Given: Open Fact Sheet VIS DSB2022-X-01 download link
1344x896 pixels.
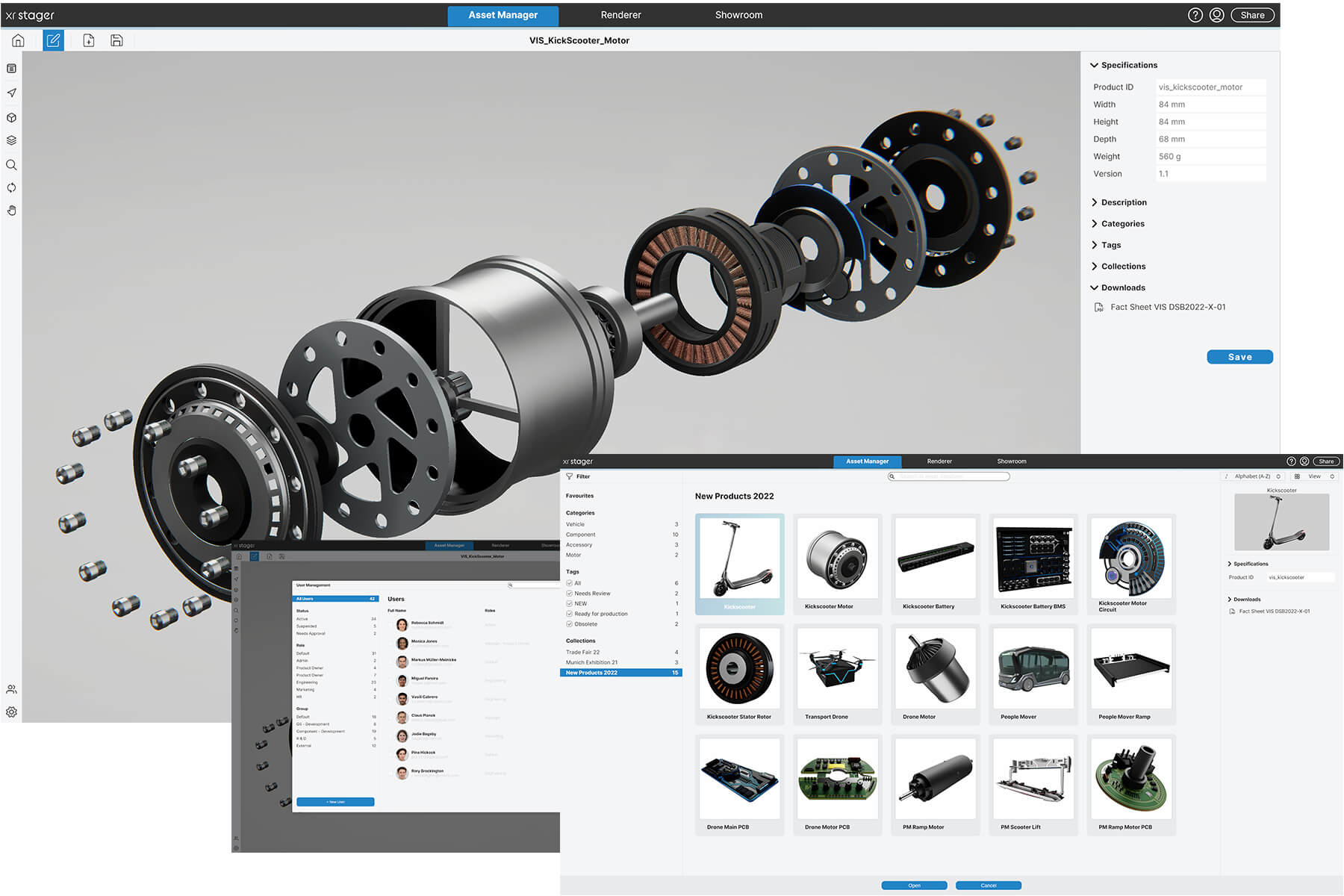Looking at the screenshot, I should tap(1168, 308).
